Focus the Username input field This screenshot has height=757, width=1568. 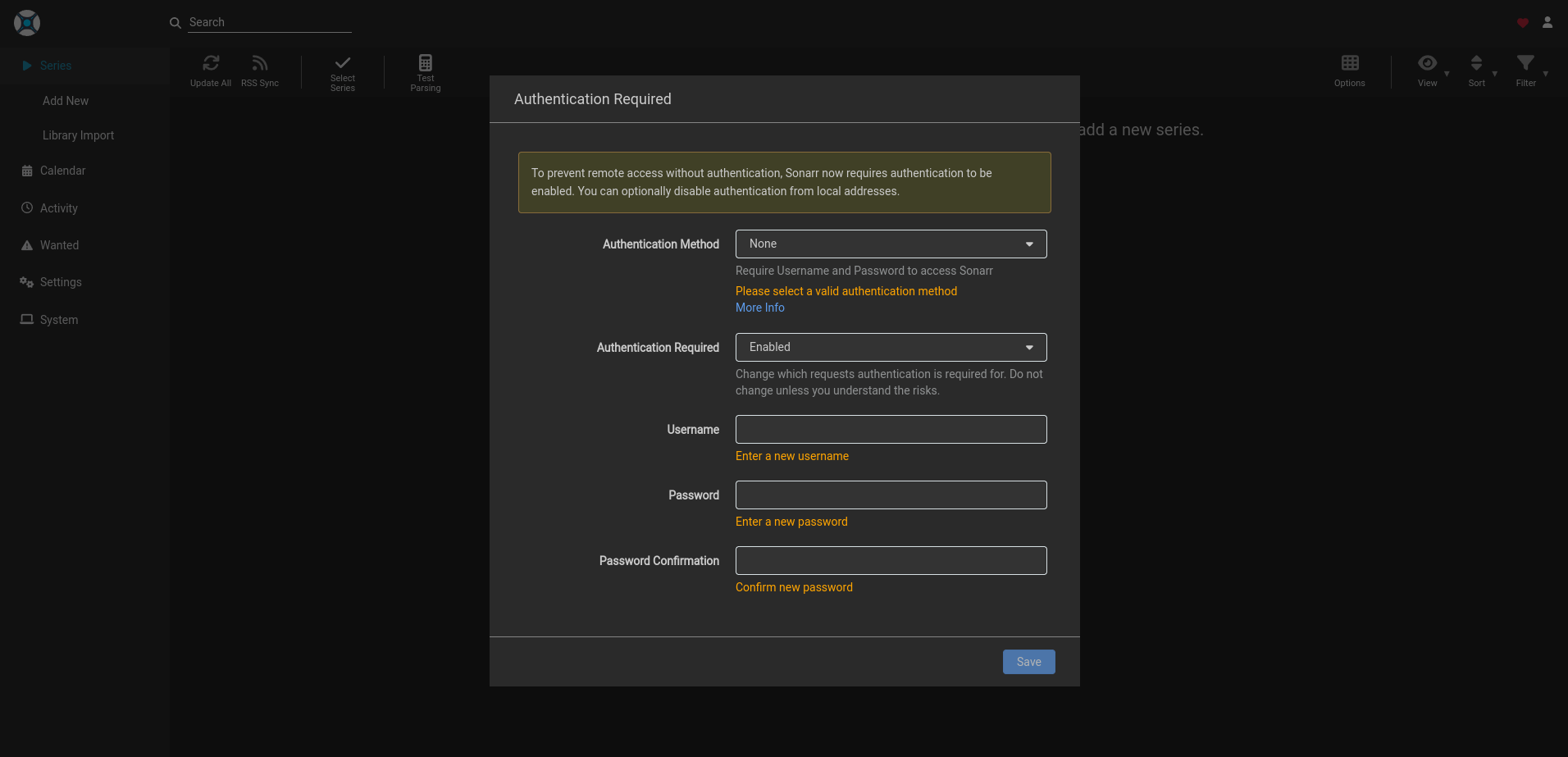click(891, 429)
